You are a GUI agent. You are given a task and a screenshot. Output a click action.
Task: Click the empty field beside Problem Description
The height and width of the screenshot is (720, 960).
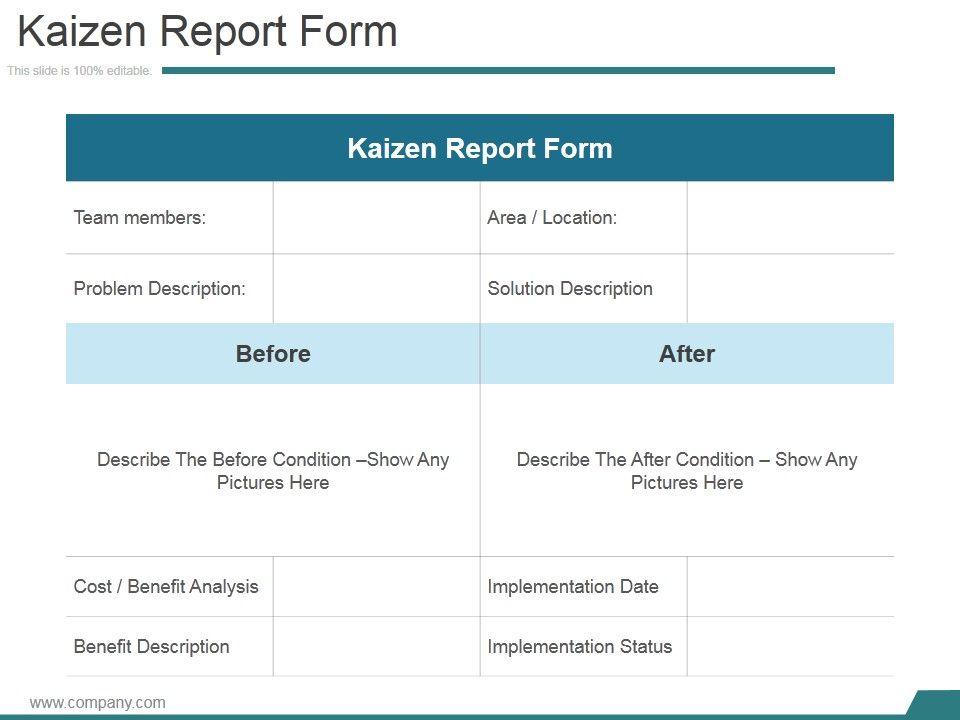point(376,289)
